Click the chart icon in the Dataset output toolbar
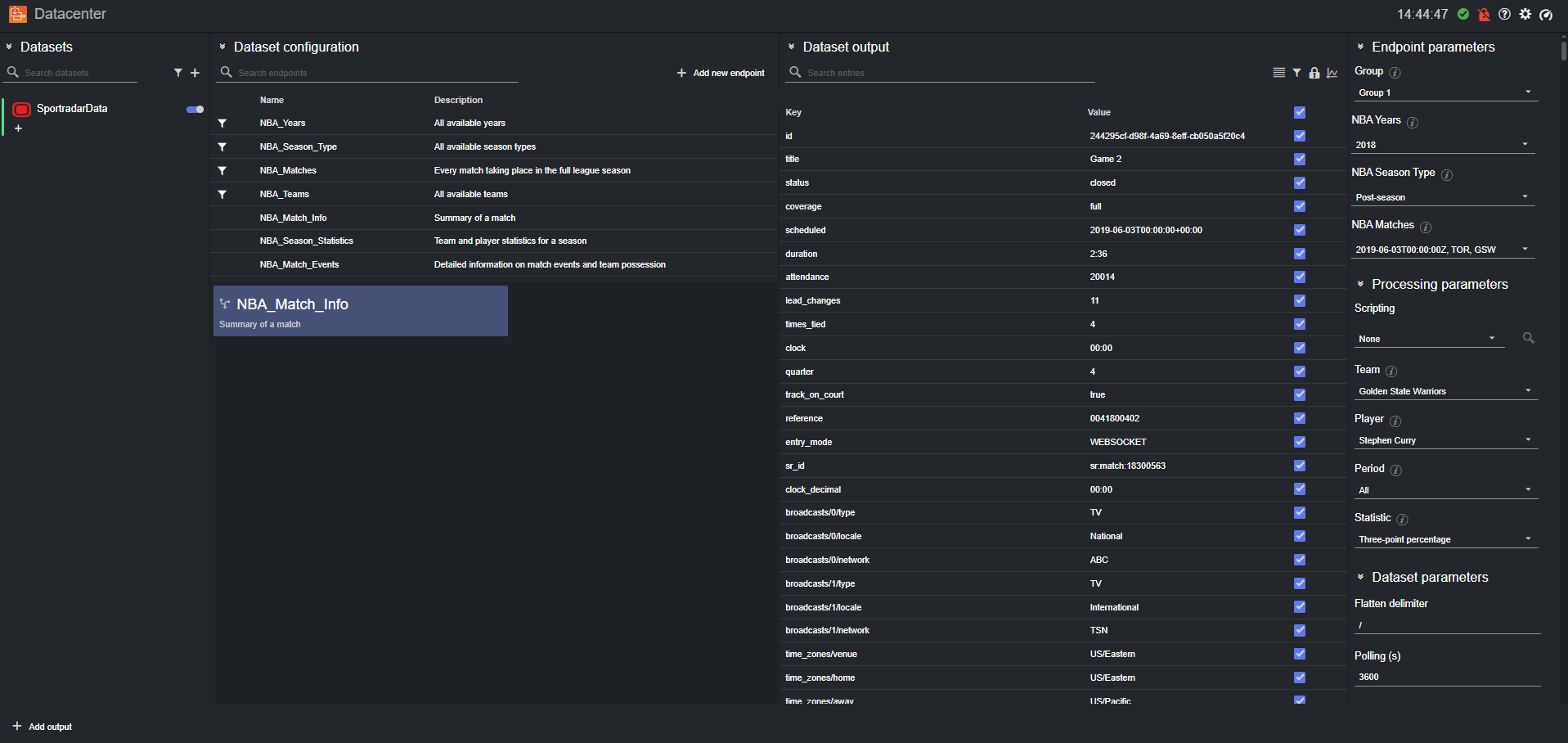 point(1332,72)
